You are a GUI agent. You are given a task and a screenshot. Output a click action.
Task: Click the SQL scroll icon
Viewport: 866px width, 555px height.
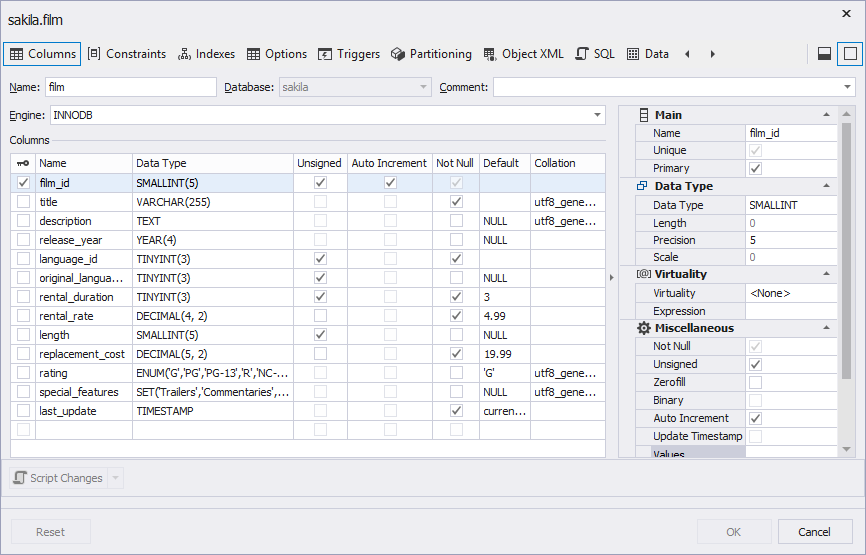coord(582,54)
